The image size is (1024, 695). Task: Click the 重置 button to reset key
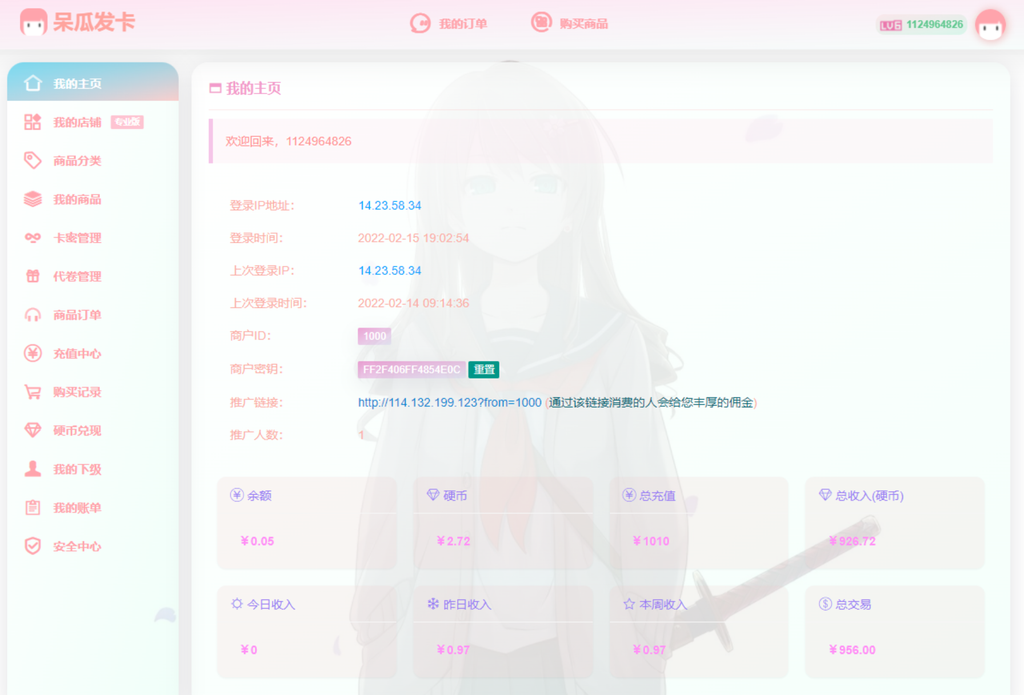484,370
